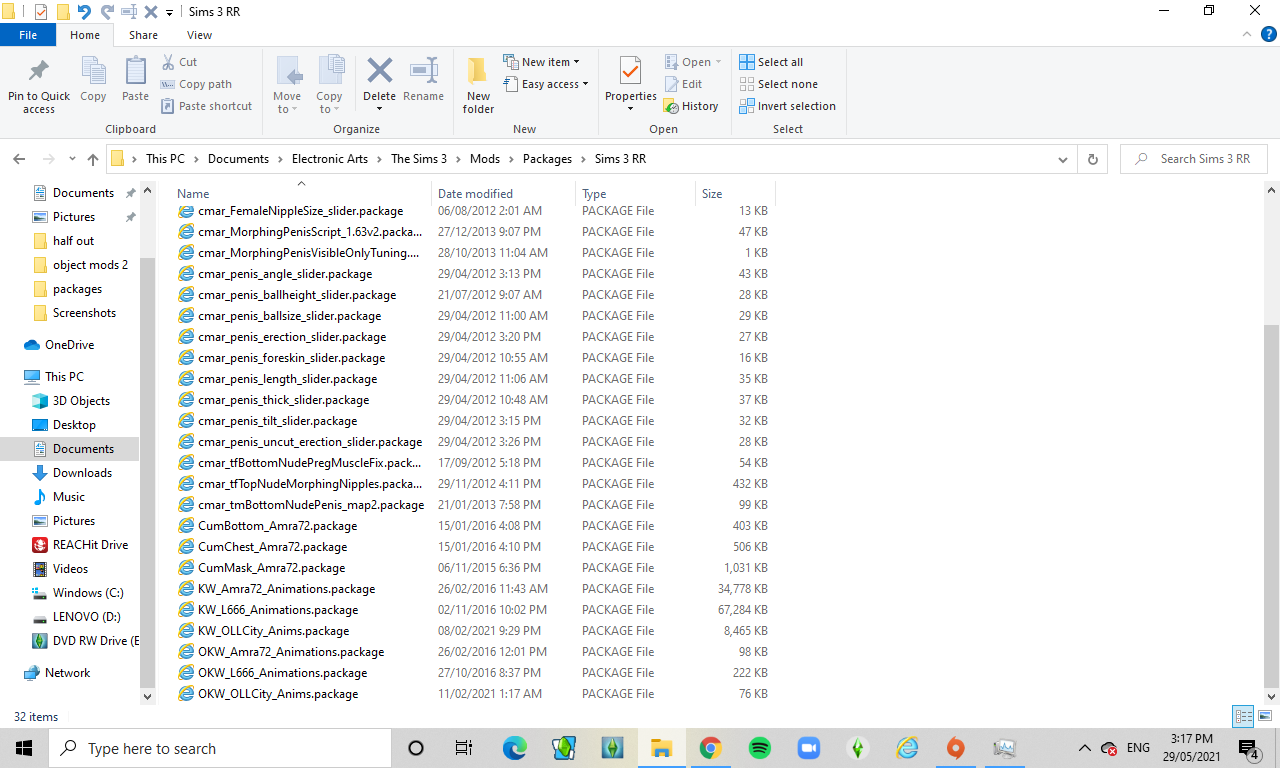Refresh the Sims 3 RR folder

(x=1092, y=159)
